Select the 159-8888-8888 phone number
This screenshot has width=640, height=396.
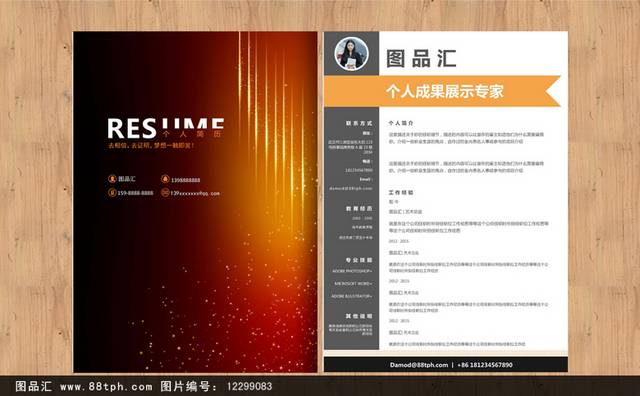pyautogui.click(x=135, y=193)
